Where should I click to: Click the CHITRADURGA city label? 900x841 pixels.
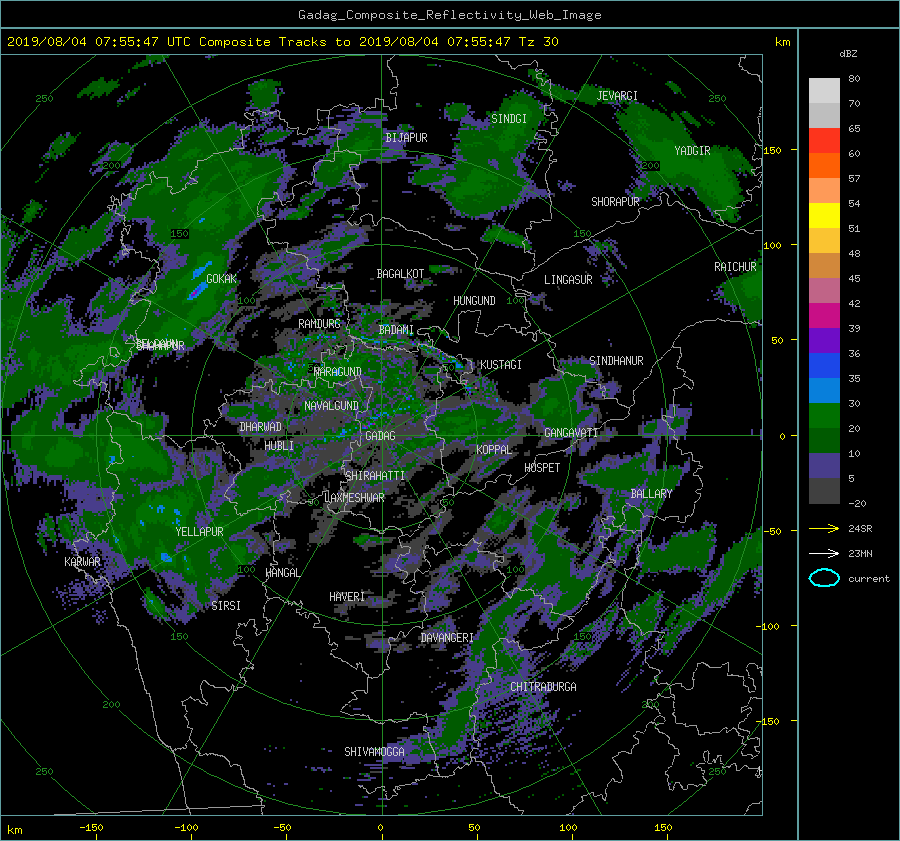tap(543, 687)
